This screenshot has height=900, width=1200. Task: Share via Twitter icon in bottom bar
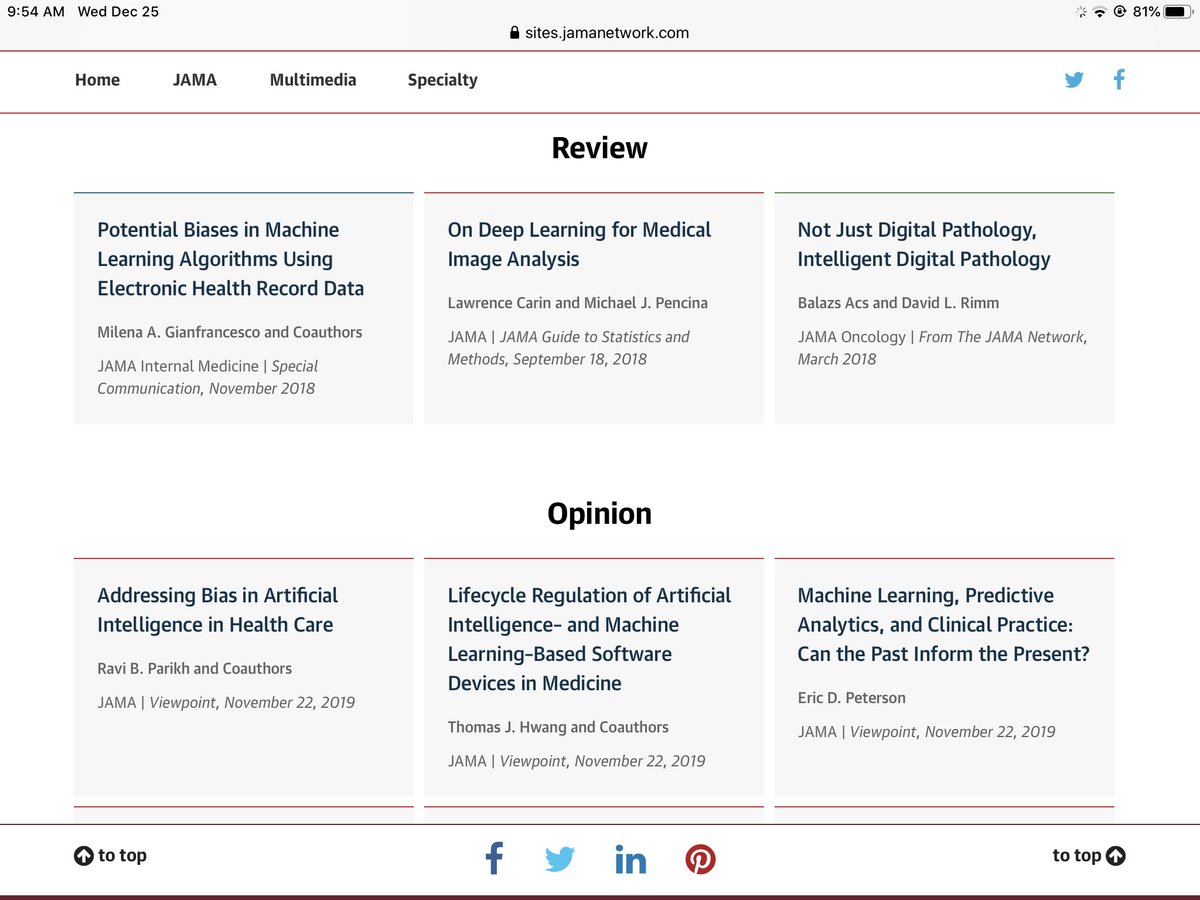[x=560, y=859]
